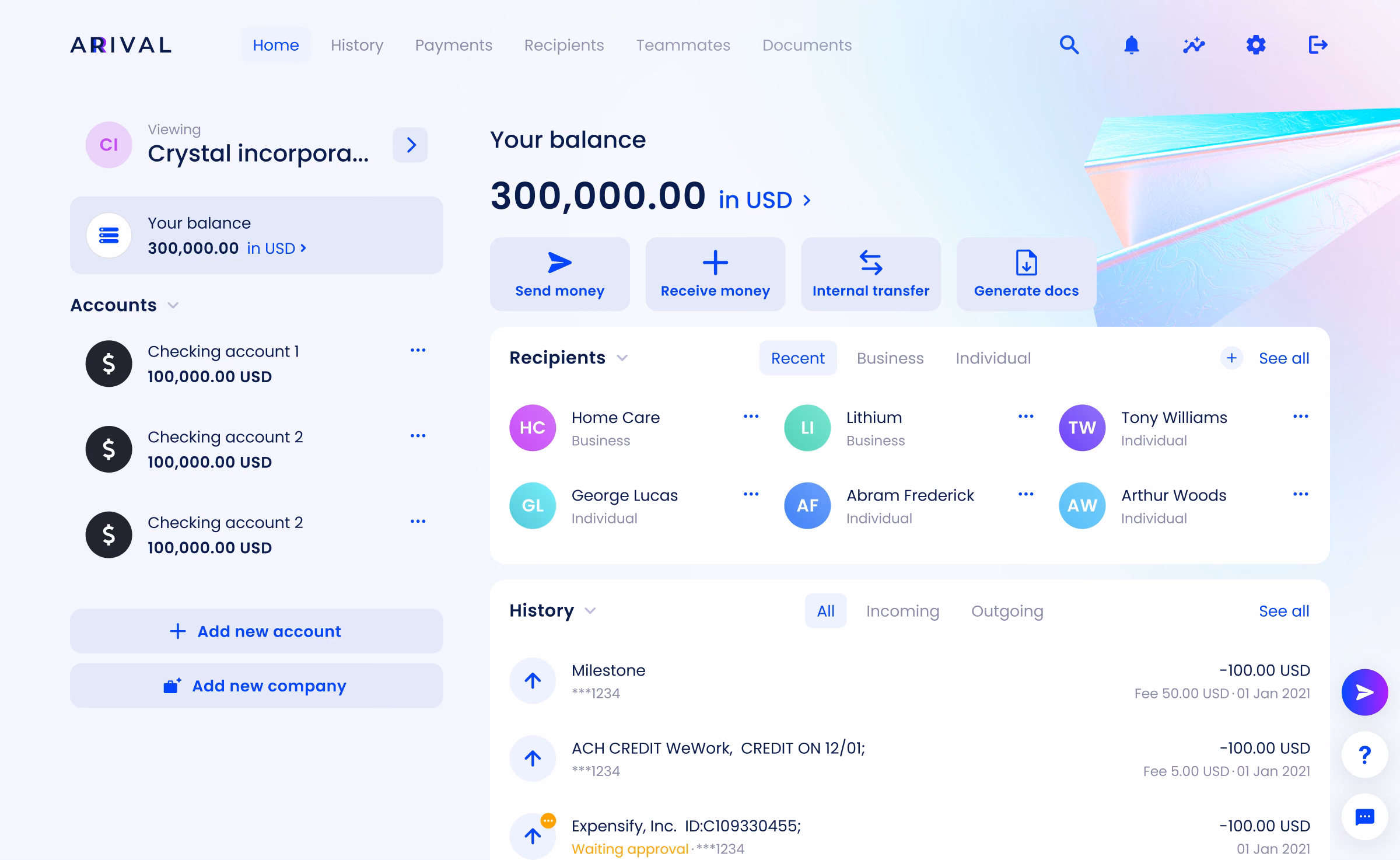Click the ARIVAL logo
1400x860 pixels.
pos(121,45)
